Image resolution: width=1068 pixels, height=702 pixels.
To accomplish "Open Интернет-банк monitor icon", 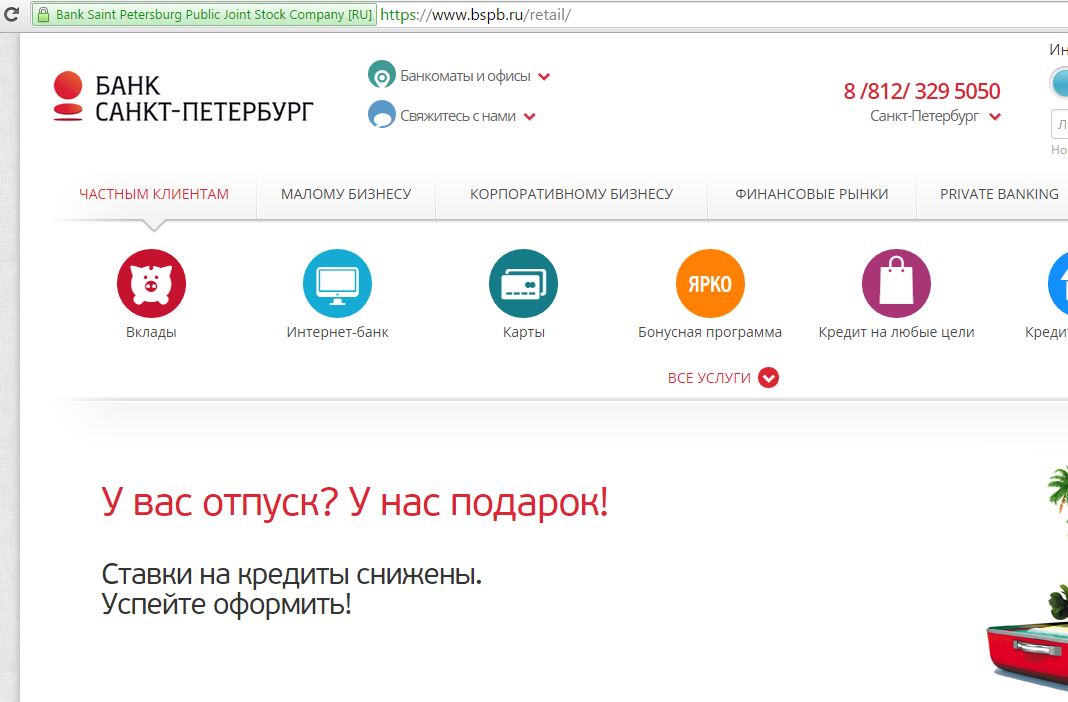I will (x=337, y=283).
